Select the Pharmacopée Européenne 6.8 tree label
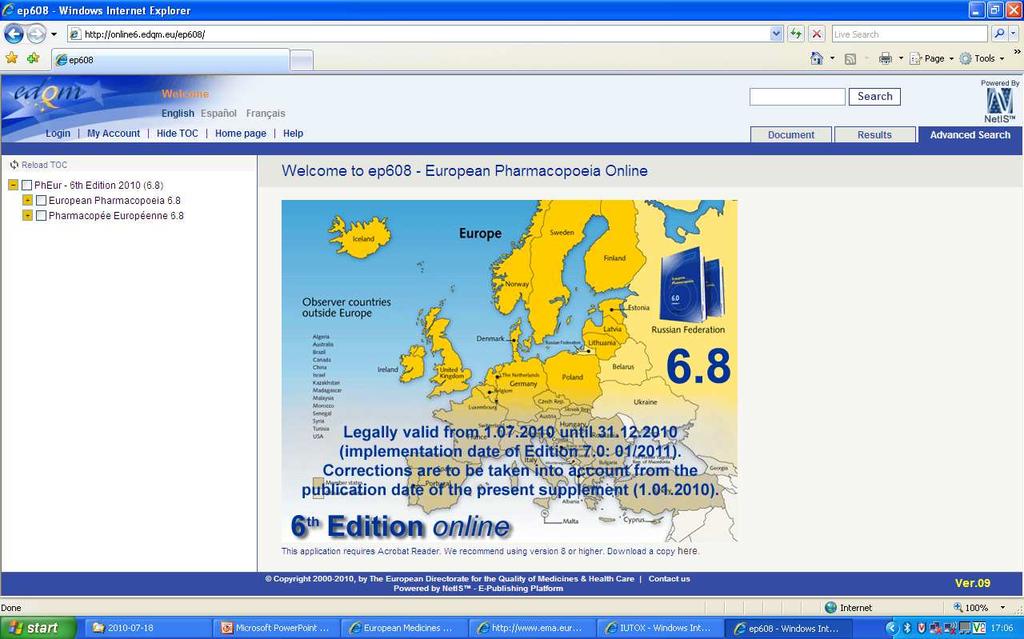 (x=116, y=216)
